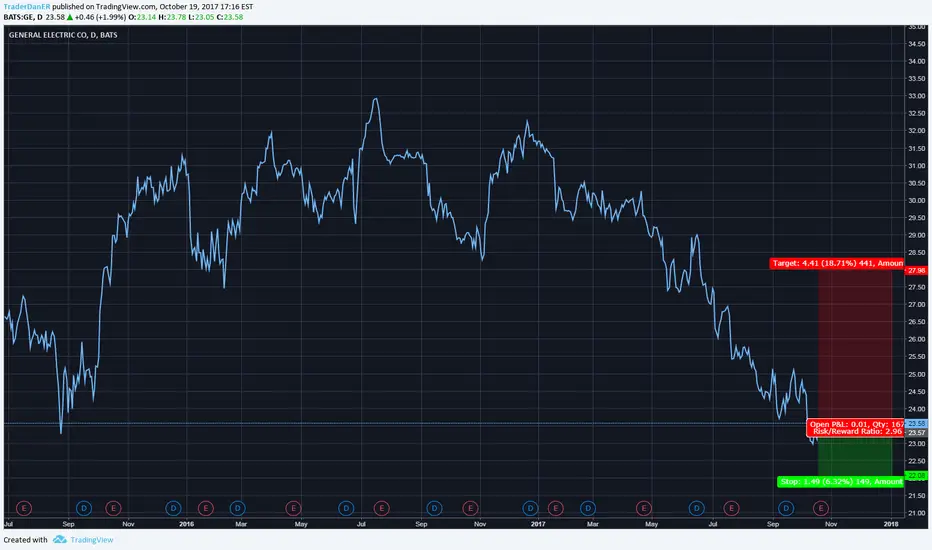Viewport: 932px width, 550px height.
Task: Click the TradingView link beside 'Created with'
Action: click(92, 540)
